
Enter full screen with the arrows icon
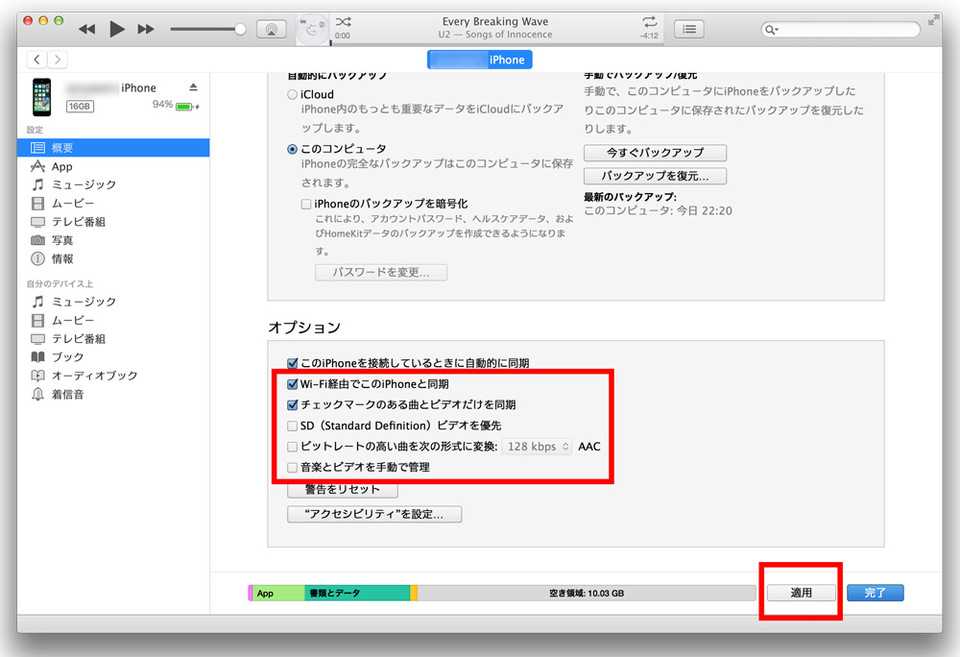pyautogui.click(x=933, y=20)
